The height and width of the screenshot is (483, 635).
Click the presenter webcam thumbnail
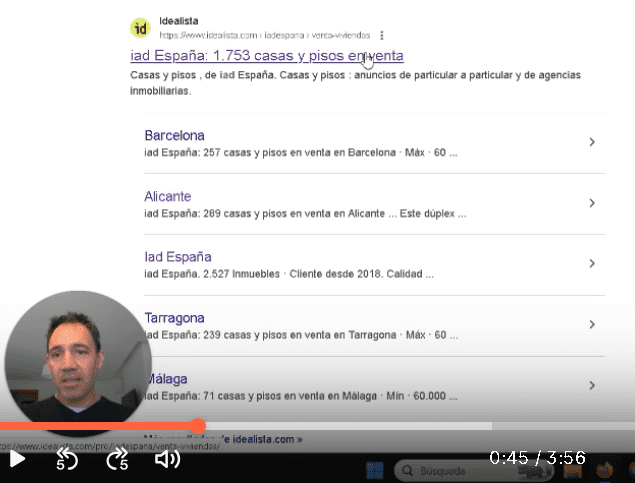[x=78, y=360]
